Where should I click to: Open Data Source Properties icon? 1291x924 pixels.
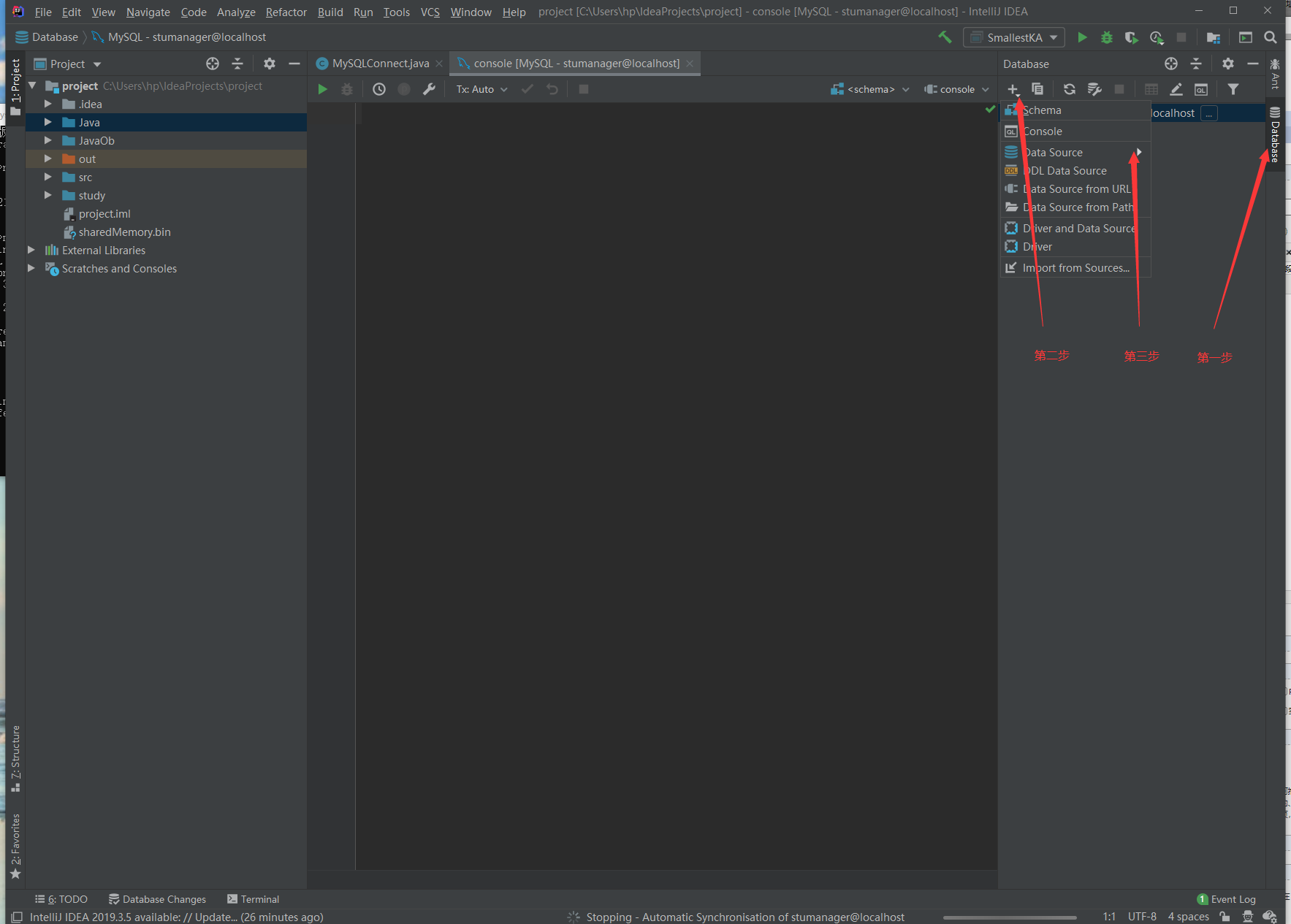coord(1094,89)
